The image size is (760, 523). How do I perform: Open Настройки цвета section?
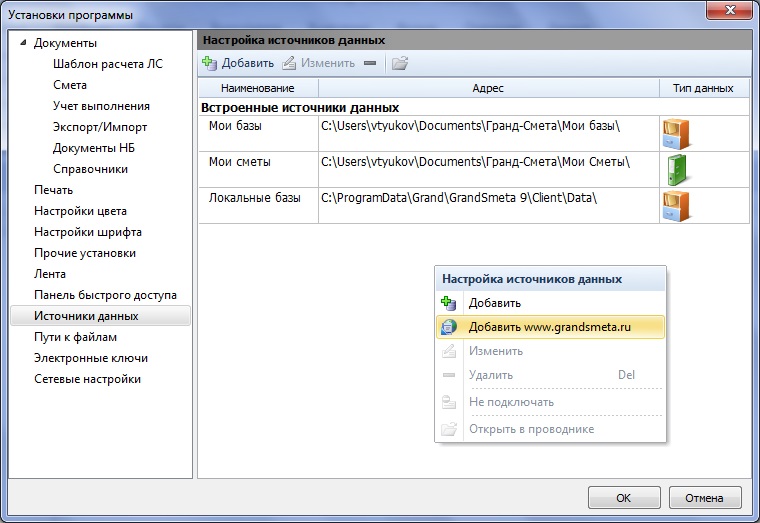tap(80, 211)
